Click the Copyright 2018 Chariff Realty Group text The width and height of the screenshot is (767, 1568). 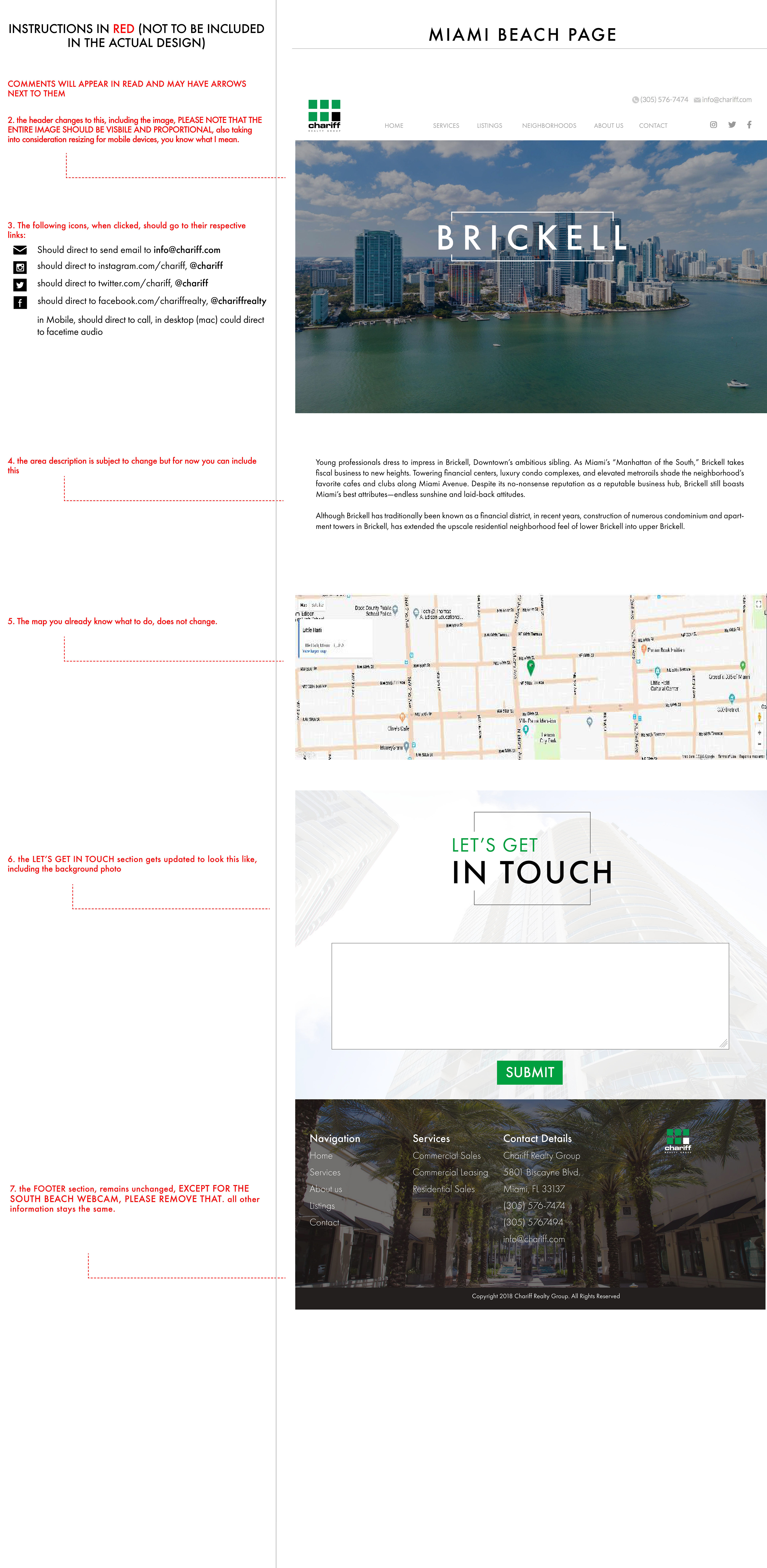click(546, 1296)
